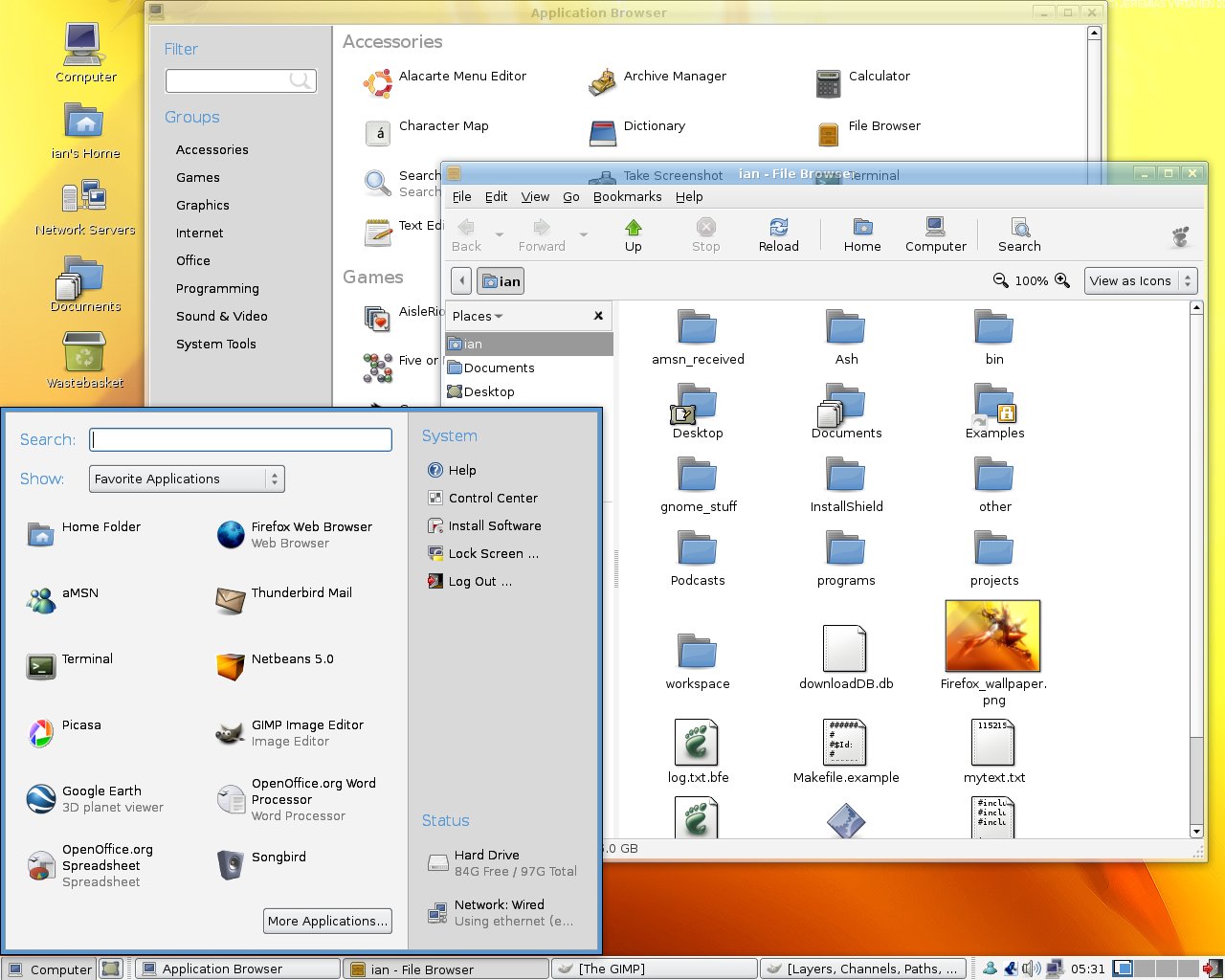Select the Programming group
Image resolution: width=1225 pixels, height=980 pixels.
click(217, 288)
